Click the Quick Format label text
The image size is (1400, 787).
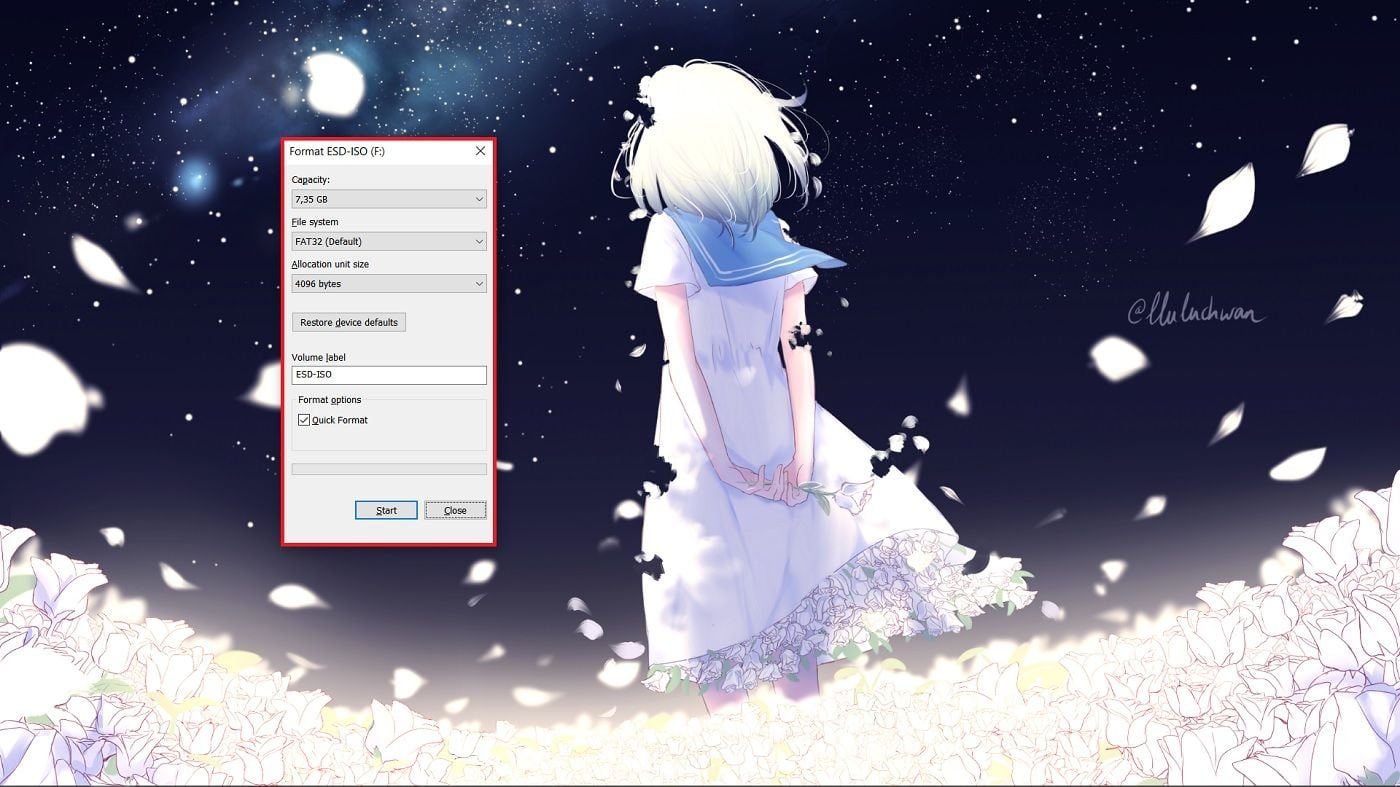tap(340, 420)
